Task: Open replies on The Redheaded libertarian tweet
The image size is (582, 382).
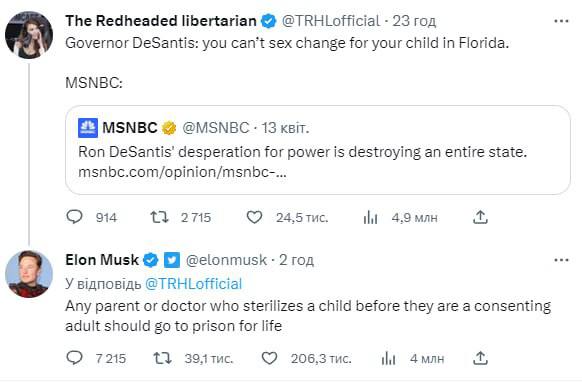Action: (74, 217)
